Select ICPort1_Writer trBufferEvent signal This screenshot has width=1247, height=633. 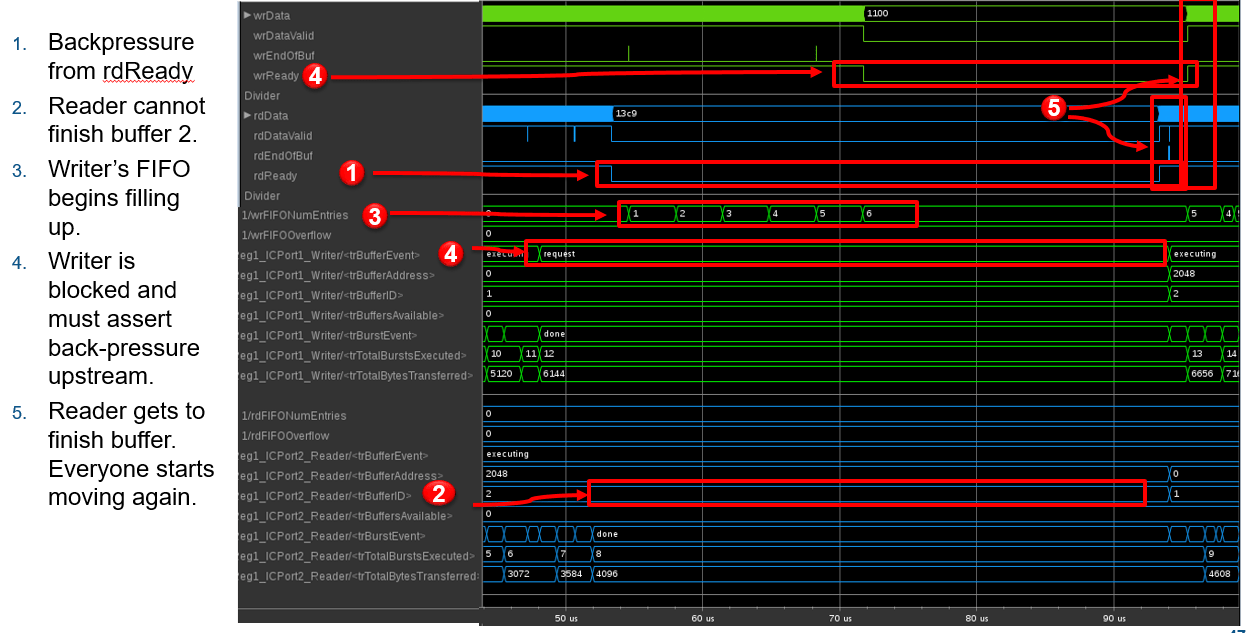[330, 255]
